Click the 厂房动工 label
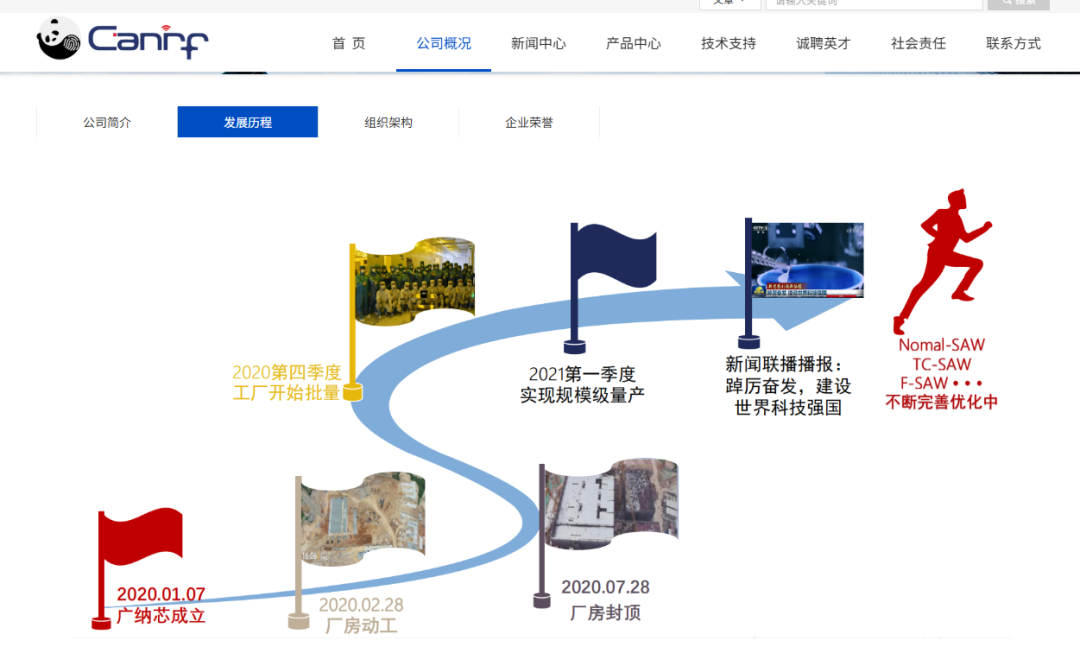Screen dimensions: 1080x647 (x=361, y=626)
